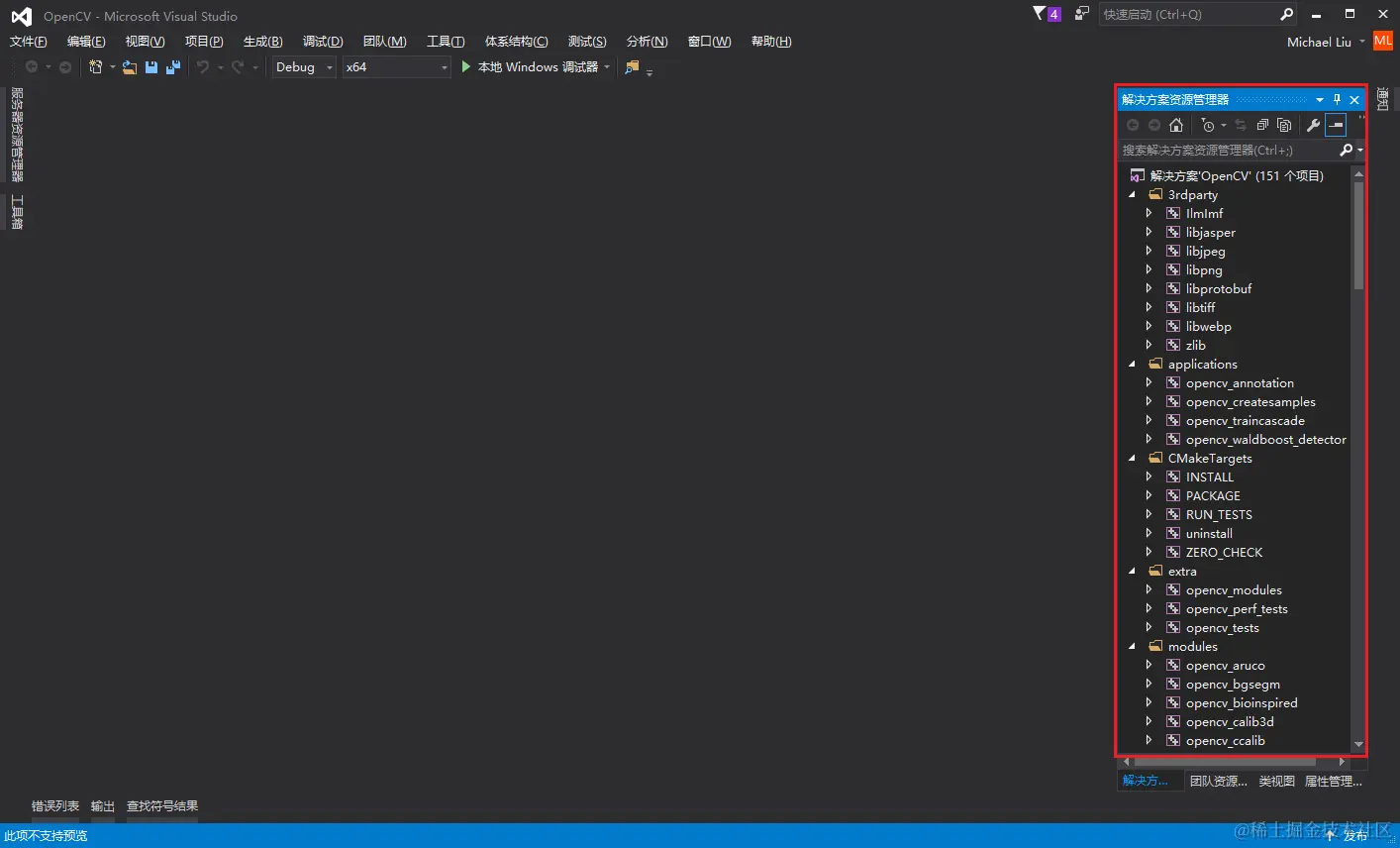Open the 视图(V) menu

[x=145, y=42]
